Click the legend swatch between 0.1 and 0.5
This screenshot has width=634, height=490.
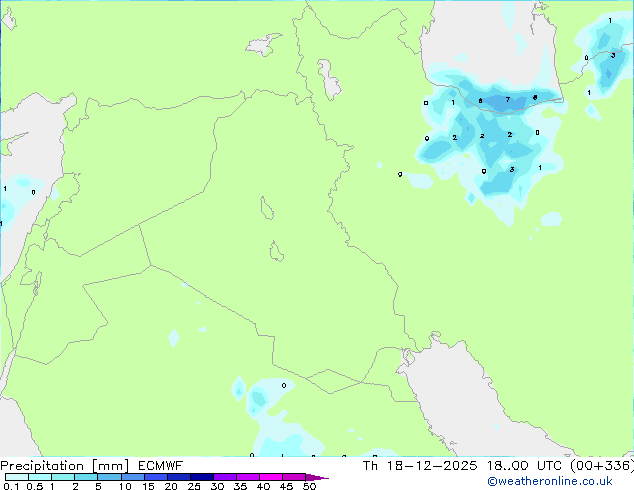(17, 477)
